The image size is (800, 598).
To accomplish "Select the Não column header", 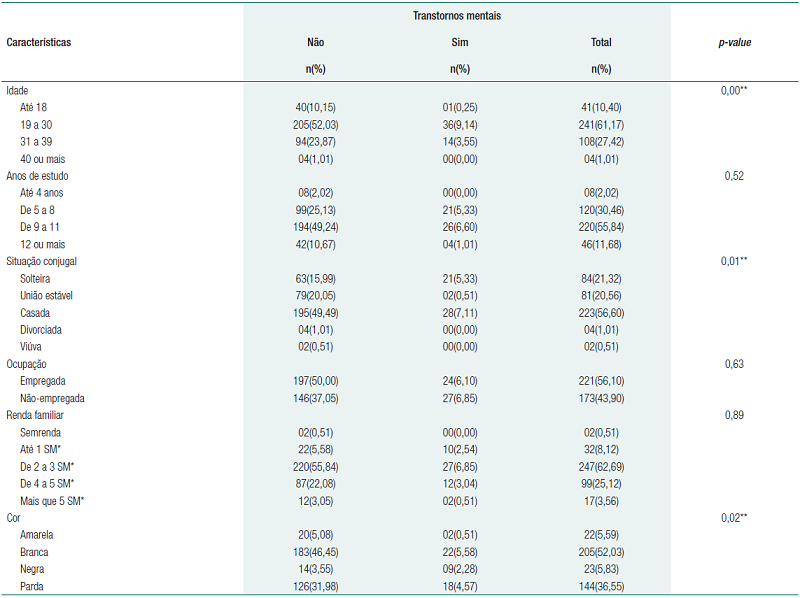I will [x=315, y=43].
